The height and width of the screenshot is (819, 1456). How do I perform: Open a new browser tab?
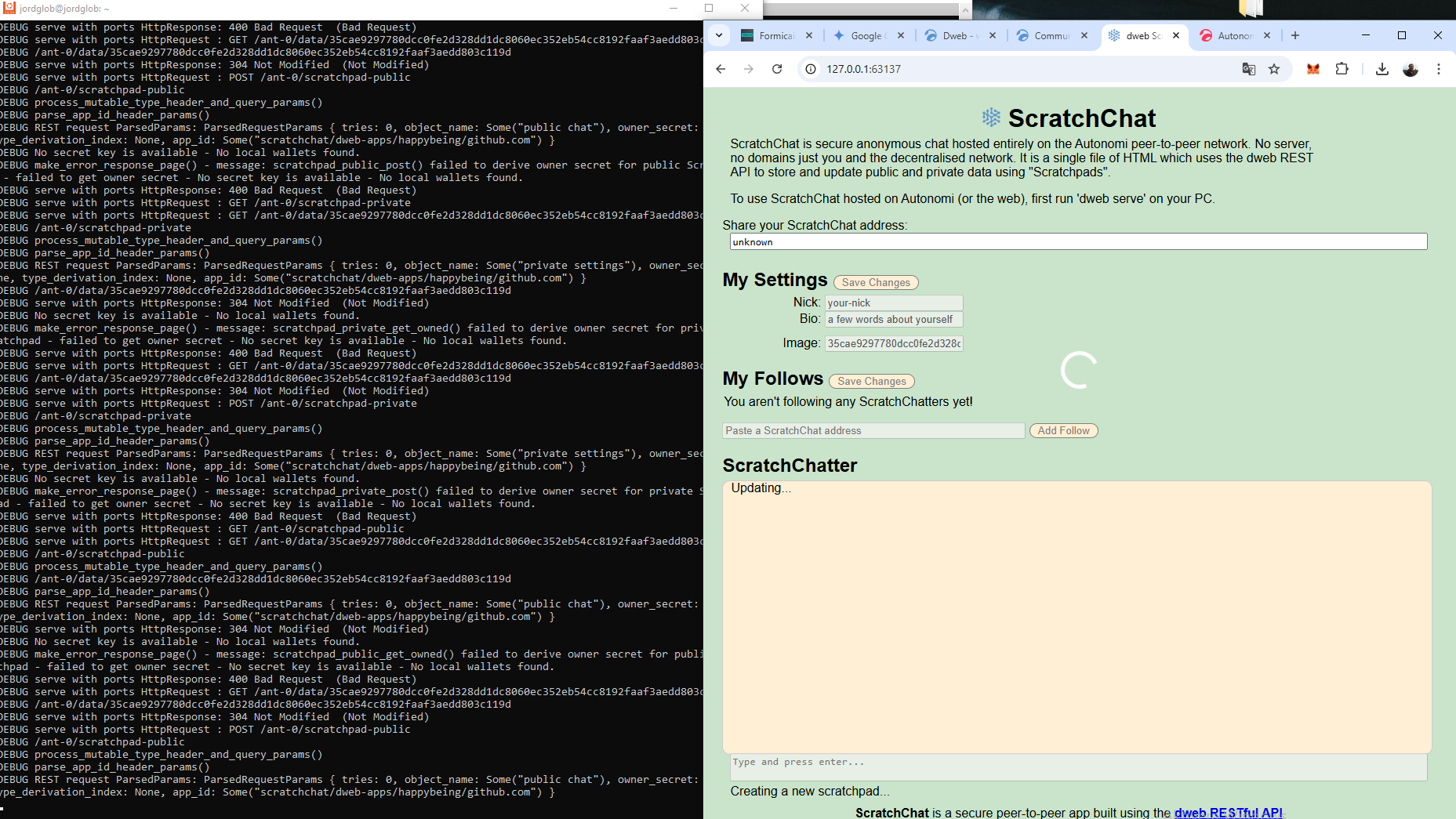click(1295, 35)
